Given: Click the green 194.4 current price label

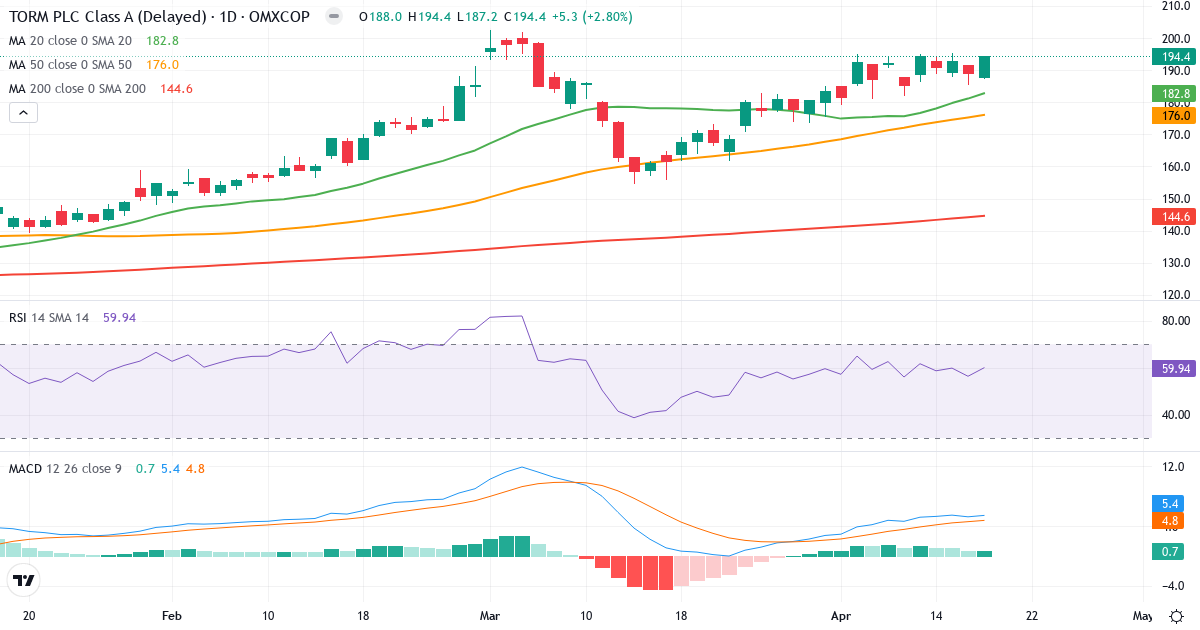Looking at the screenshot, I should coord(1172,58).
